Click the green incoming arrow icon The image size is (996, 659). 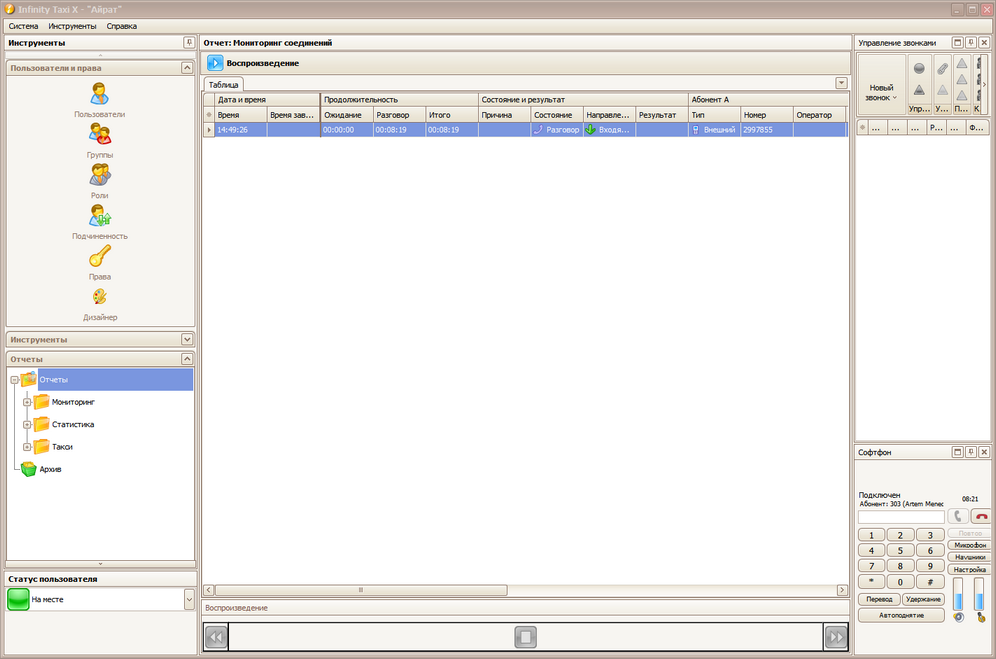591,130
